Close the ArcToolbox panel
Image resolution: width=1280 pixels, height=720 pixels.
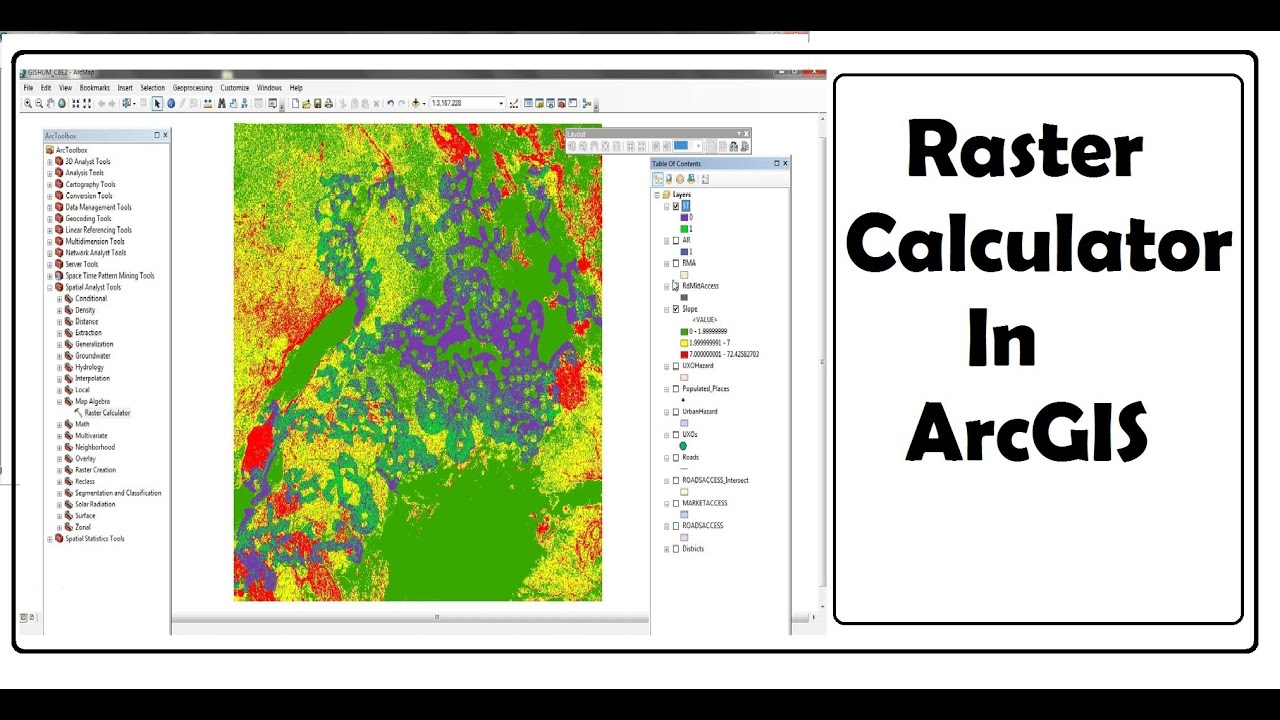tap(165, 135)
